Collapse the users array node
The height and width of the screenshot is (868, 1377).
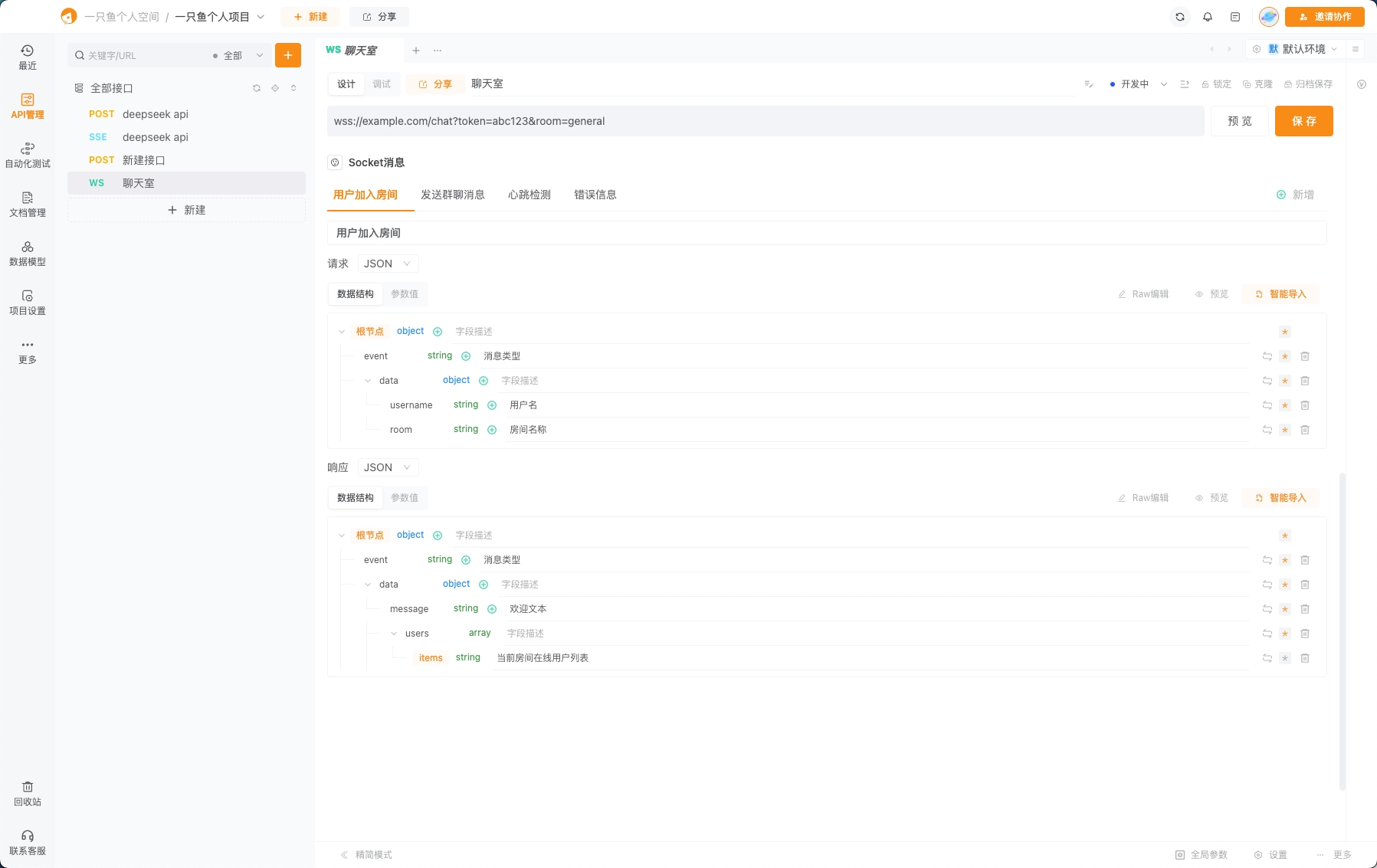(x=394, y=634)
